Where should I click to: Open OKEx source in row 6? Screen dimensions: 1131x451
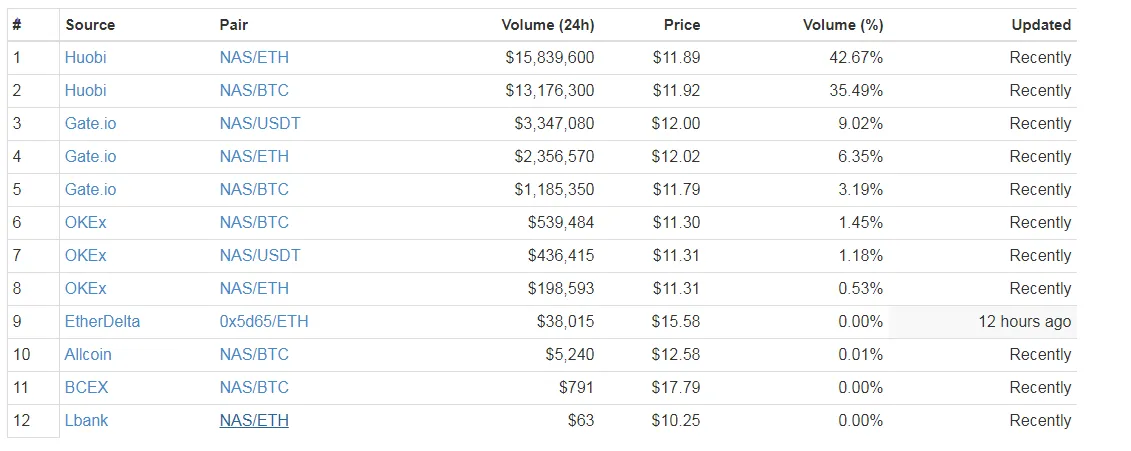point(85,223)
